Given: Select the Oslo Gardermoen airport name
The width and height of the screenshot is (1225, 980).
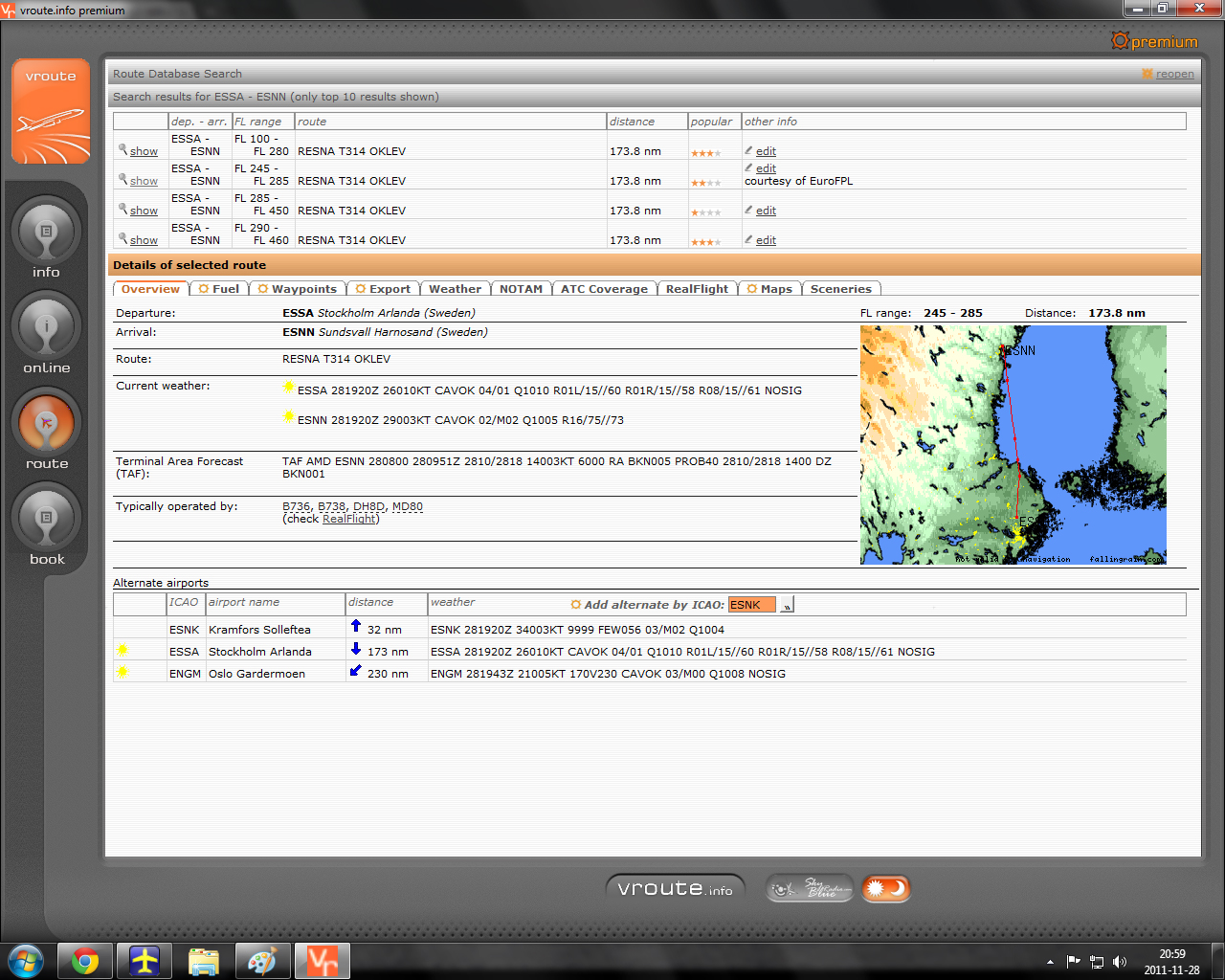Looking at the screenshot, I should [256, 674].
